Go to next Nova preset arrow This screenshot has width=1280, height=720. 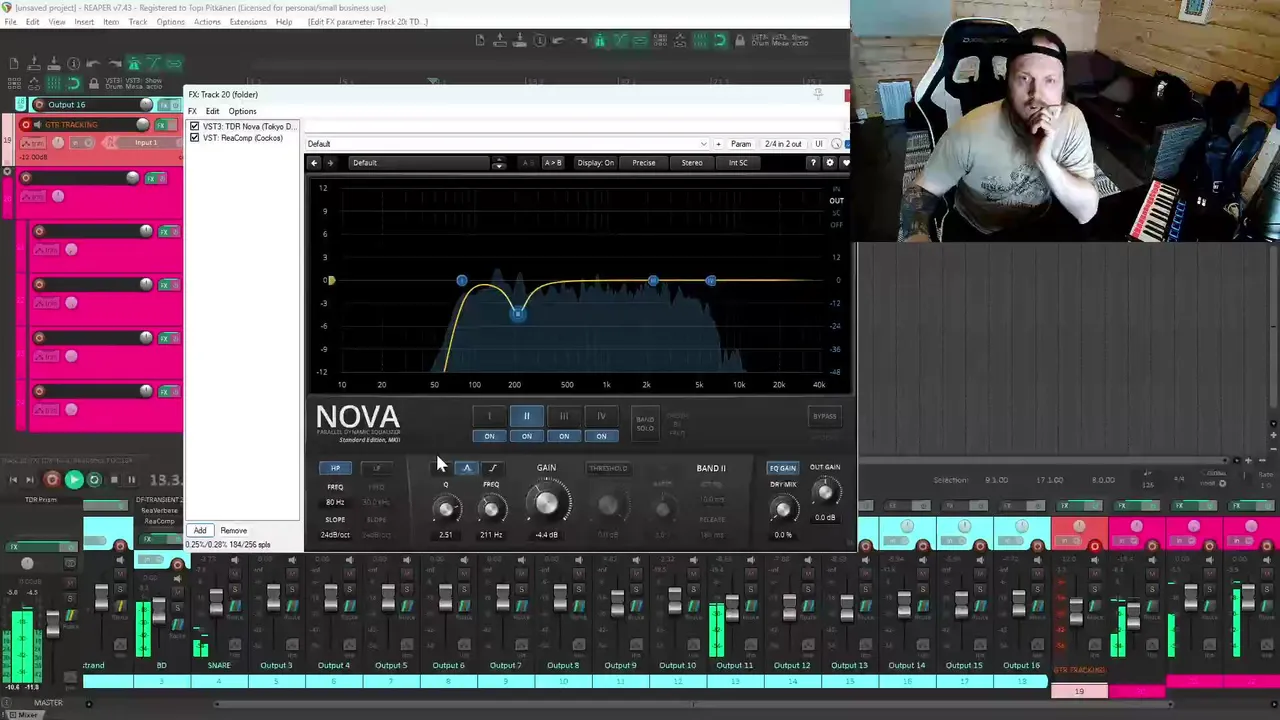coord(330,163)
